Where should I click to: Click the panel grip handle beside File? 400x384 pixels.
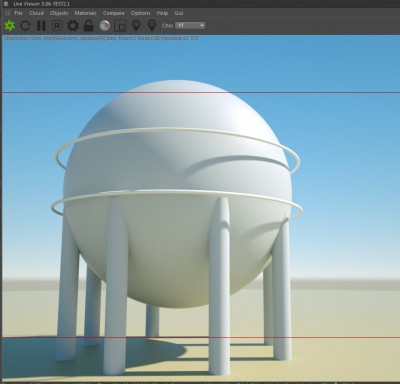(7, 13)
